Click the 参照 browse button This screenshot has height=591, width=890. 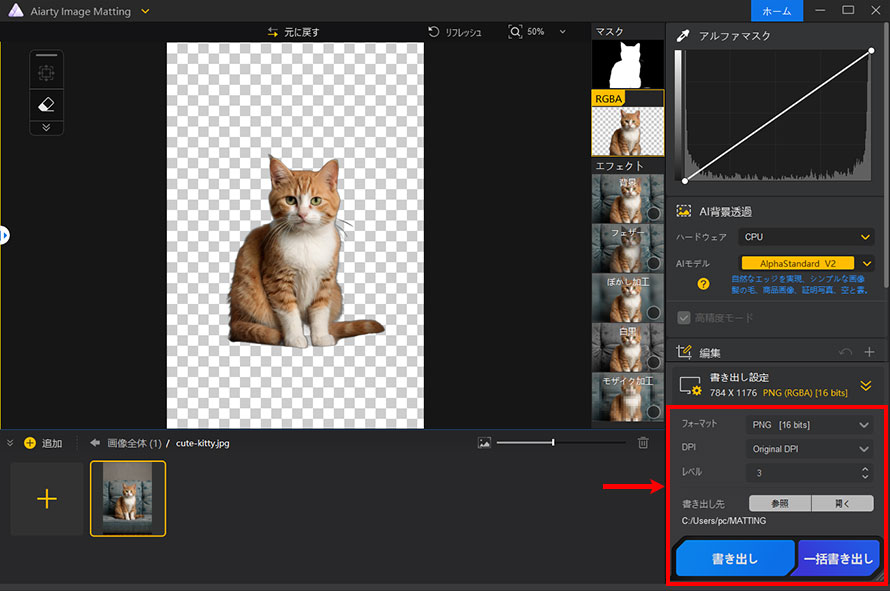[x=780, y=504]
